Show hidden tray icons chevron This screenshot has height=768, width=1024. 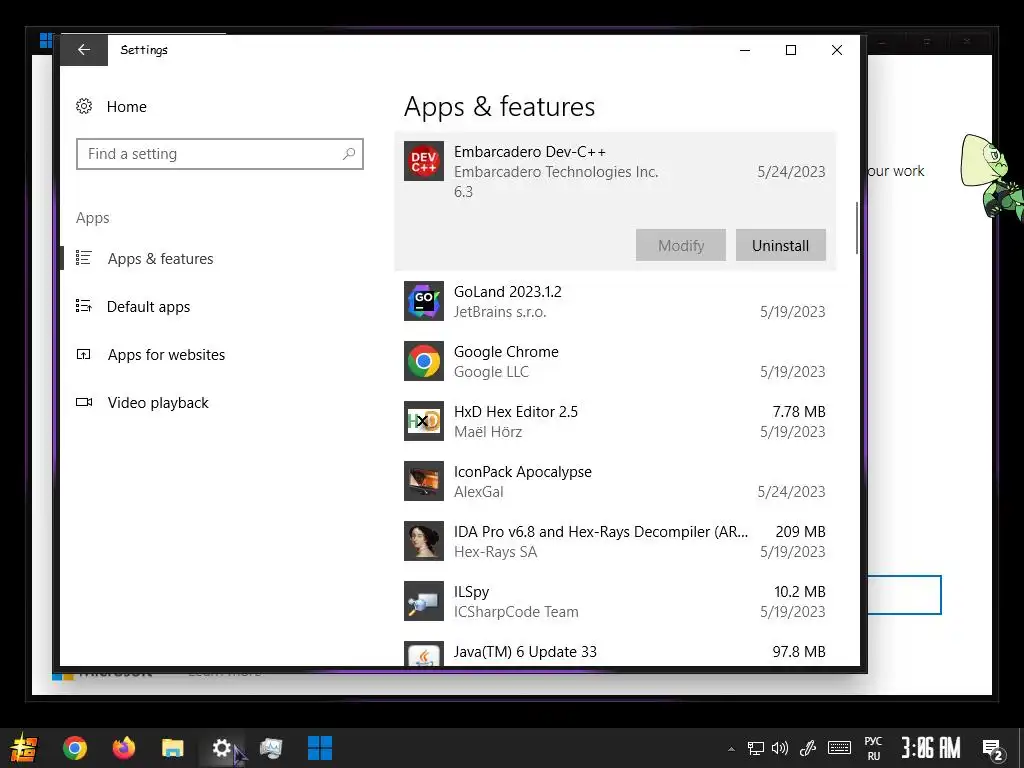click(731, 748)
